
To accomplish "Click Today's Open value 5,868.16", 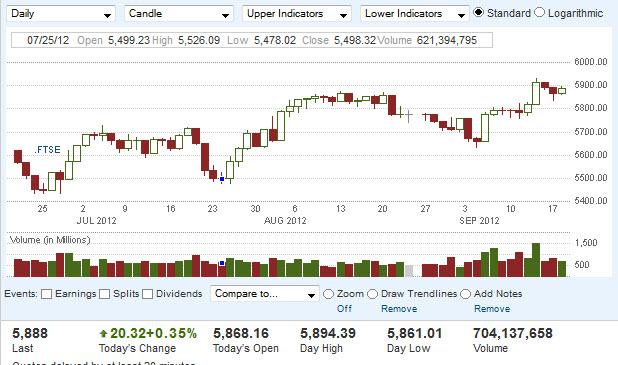I will pos(241,333).
